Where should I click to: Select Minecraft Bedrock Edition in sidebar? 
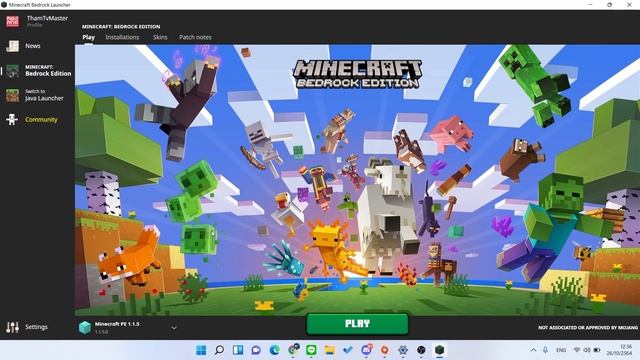coord(38,71)
